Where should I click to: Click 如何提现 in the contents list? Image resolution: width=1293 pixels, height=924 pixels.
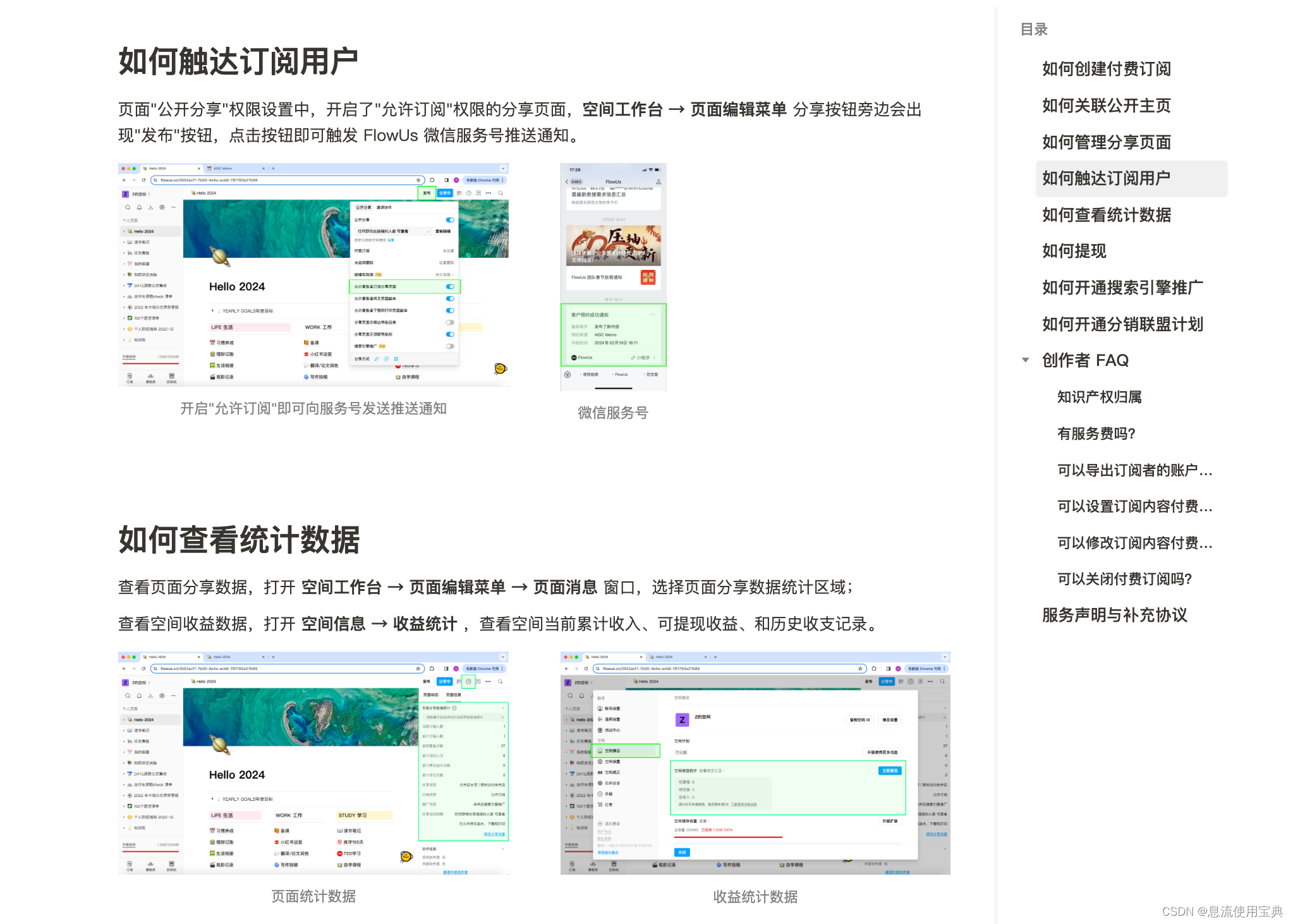click(x=1074, y=251)
